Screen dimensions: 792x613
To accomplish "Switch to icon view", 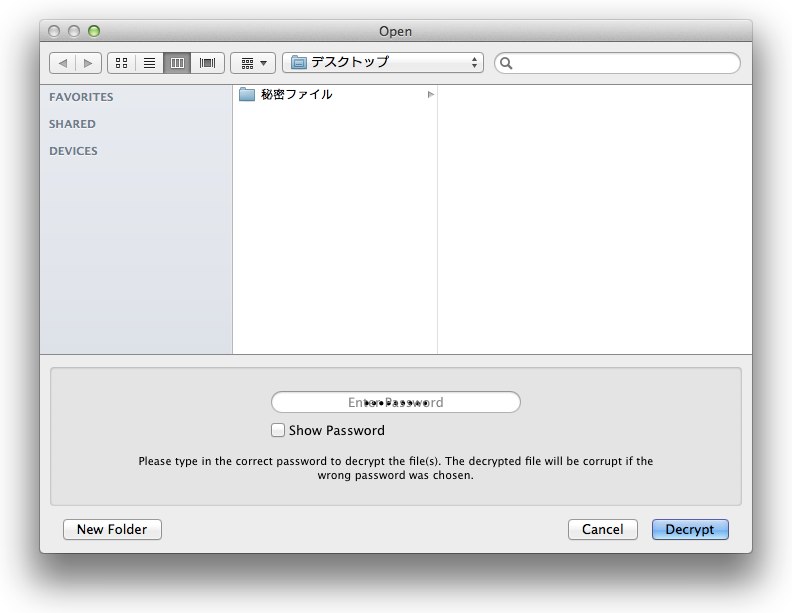I will pos(121,63).
